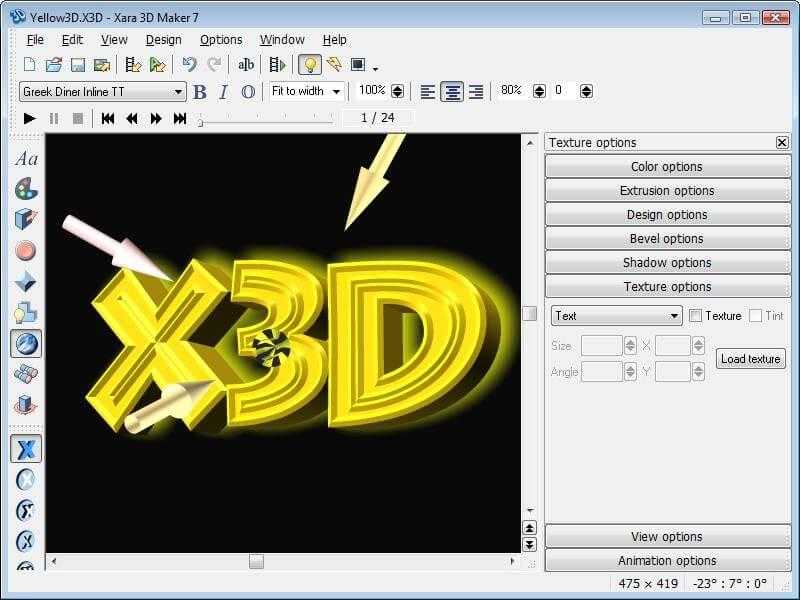Select the texture globe tool icon
The width and height of the screenshot is (800, 600).
click(26, 343)
